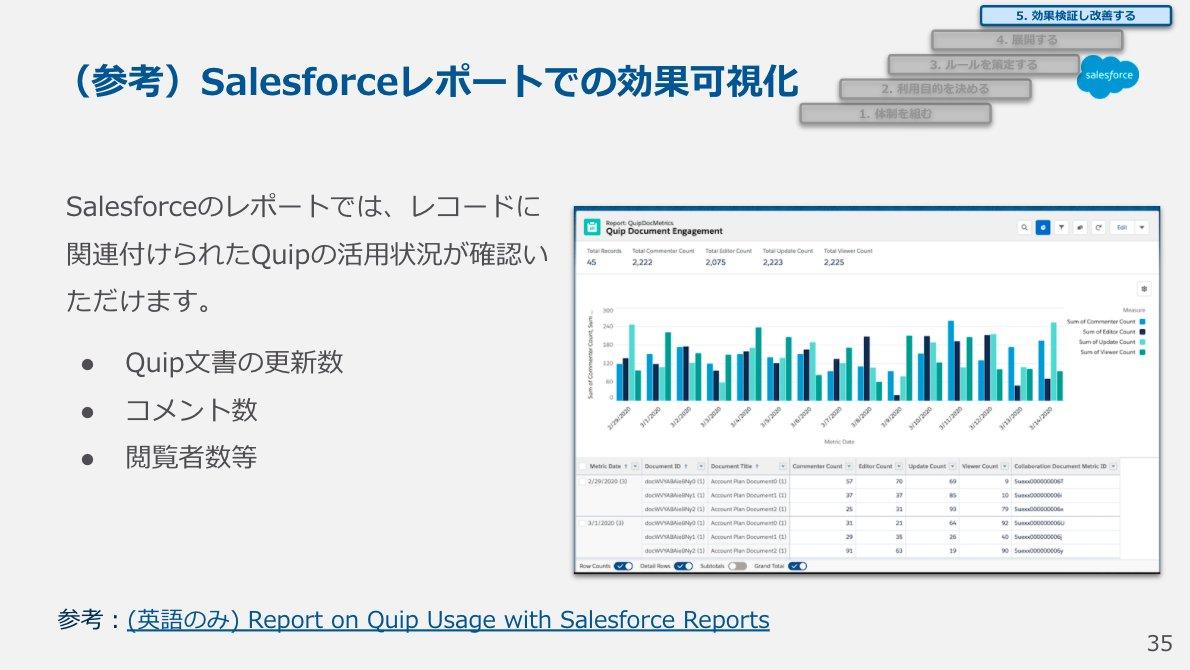Click Total Records value 45
The width and height of the screenshot is (1190, 670).
point(591,262)
